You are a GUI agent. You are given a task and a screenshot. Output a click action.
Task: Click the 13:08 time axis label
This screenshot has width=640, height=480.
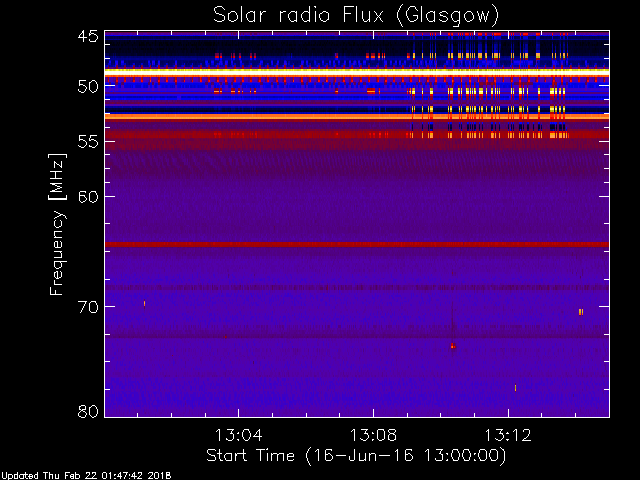(373, 435)
